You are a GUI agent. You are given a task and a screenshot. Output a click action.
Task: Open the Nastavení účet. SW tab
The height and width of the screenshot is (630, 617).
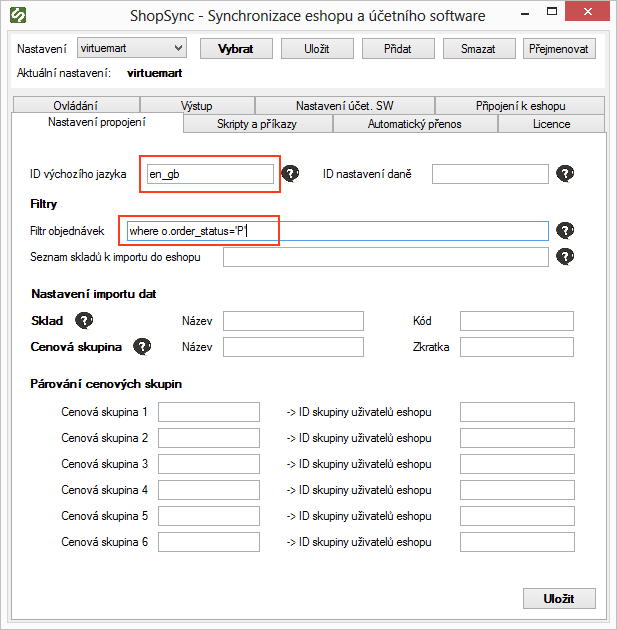345,105
